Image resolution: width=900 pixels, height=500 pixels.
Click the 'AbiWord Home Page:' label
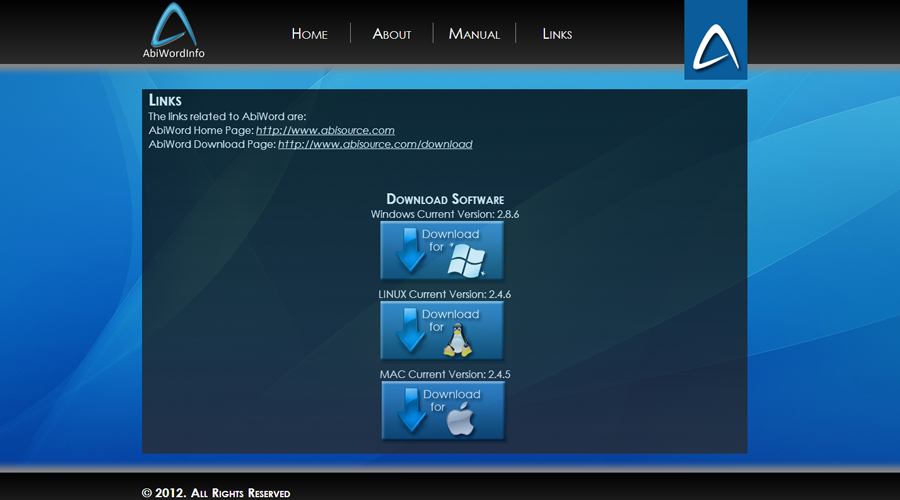click(201, 130)
